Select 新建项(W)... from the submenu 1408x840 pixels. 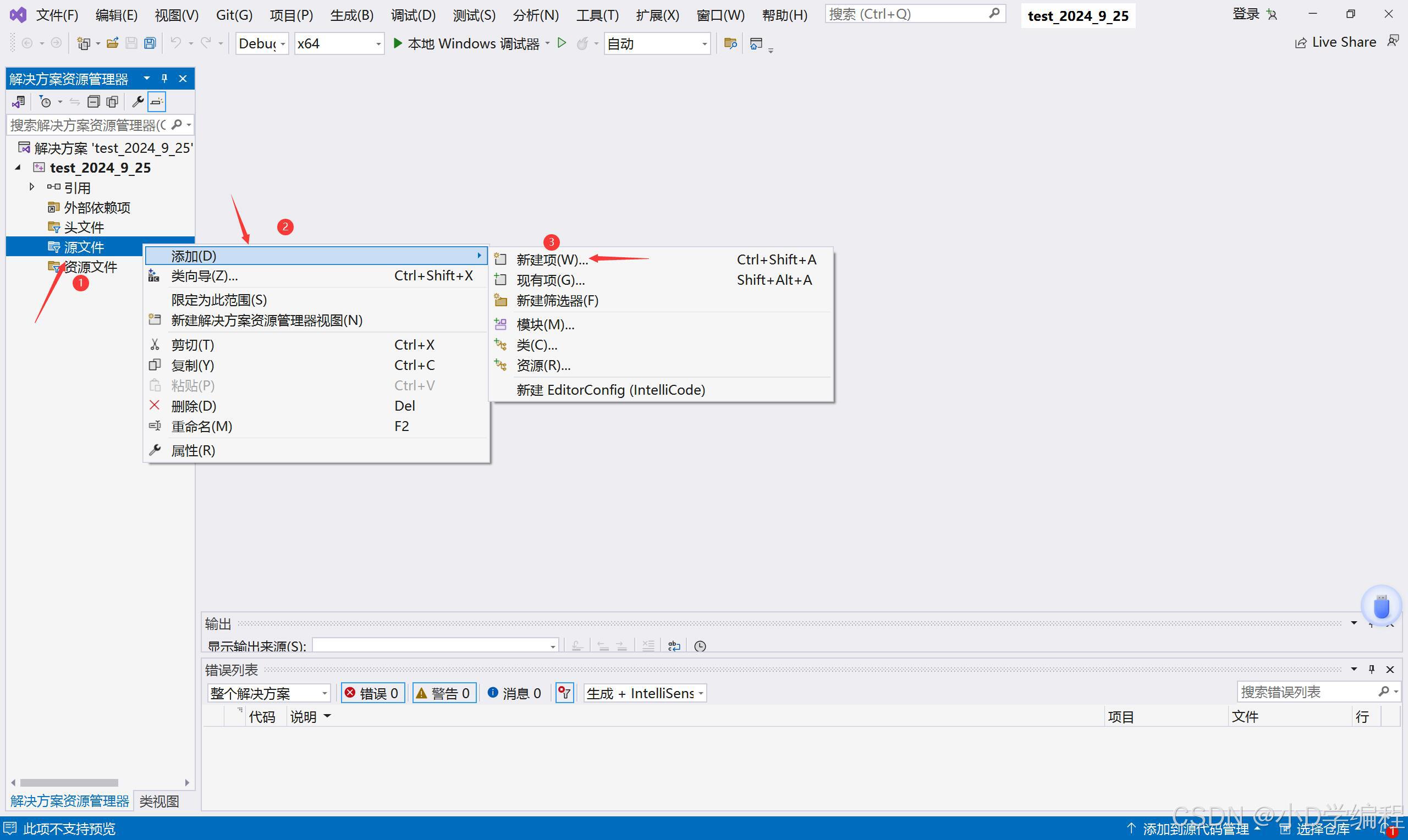tap(552, 260)
